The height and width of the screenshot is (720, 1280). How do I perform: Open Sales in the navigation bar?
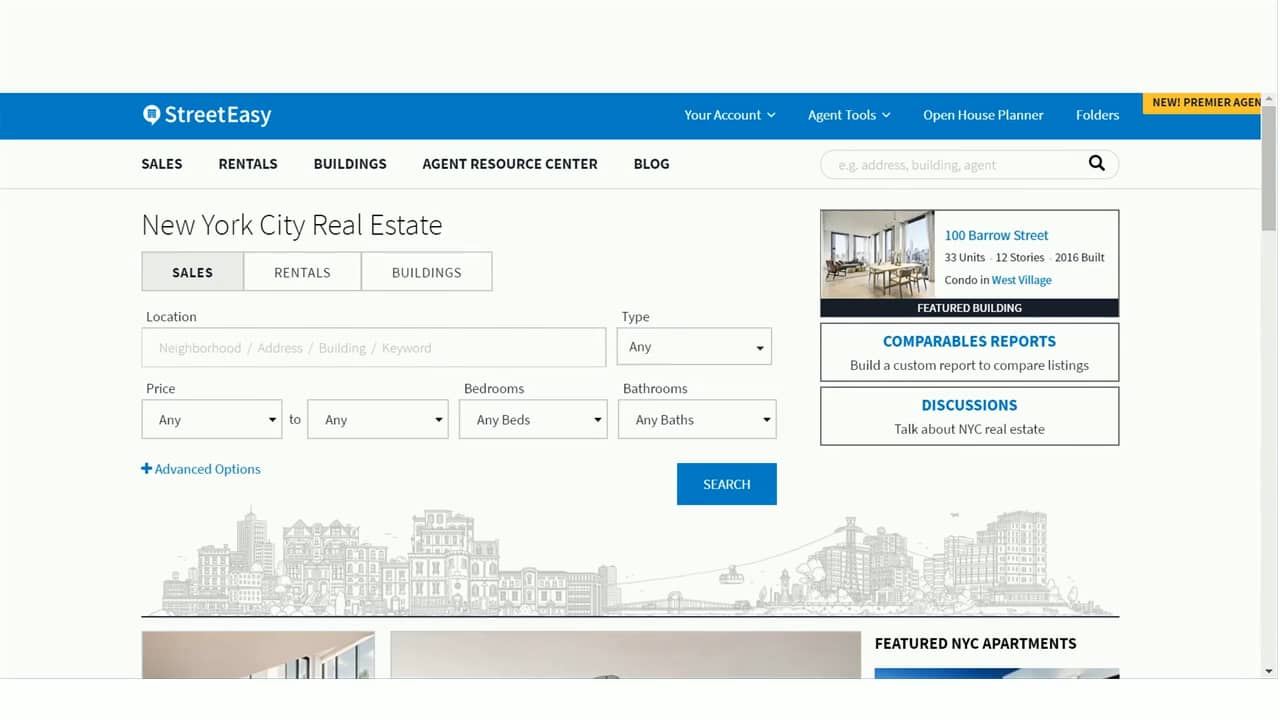(x=162, y=164)
